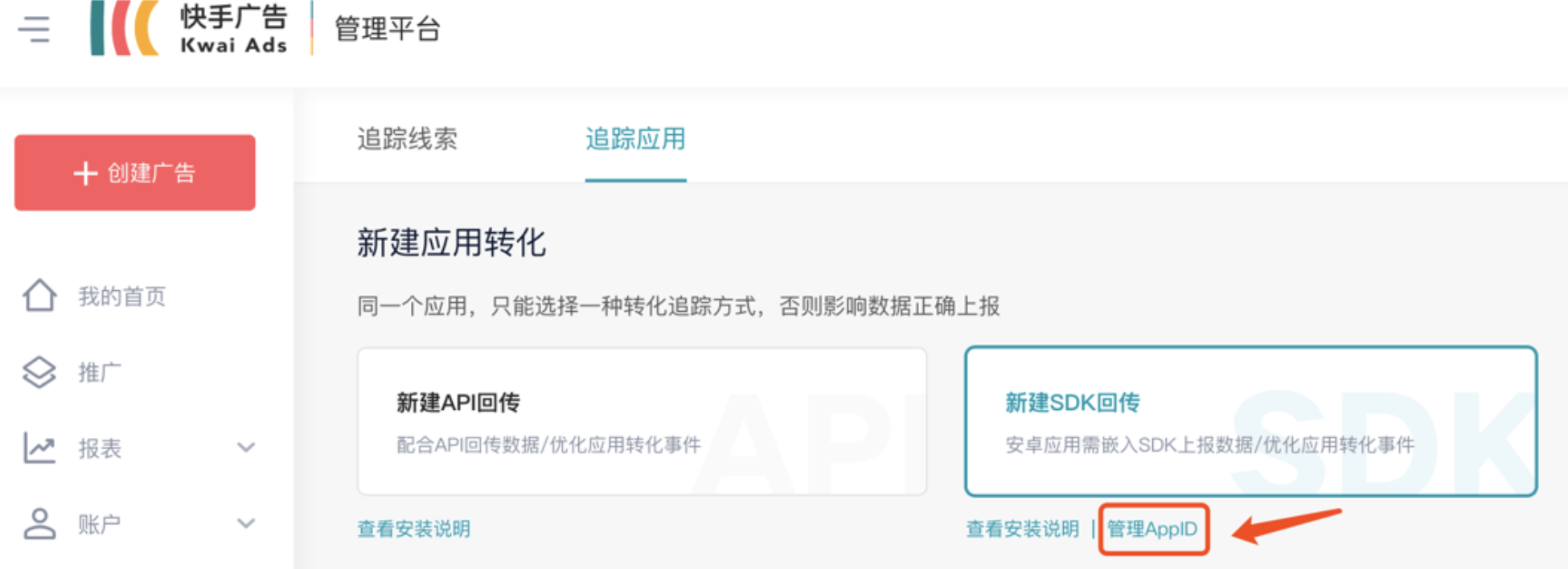
Task: Click the person icon beside 账户
Action: coord(39,523)
